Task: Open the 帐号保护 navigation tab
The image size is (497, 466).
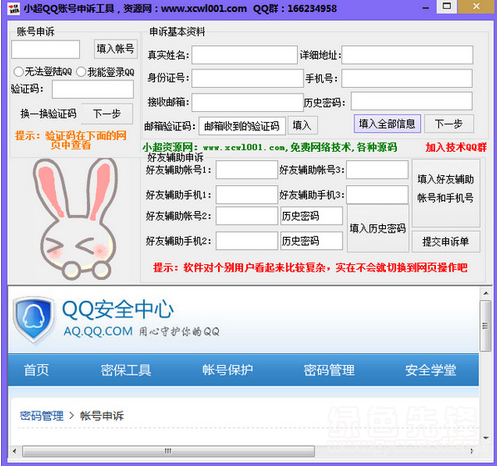Action: tap(228, 370)
